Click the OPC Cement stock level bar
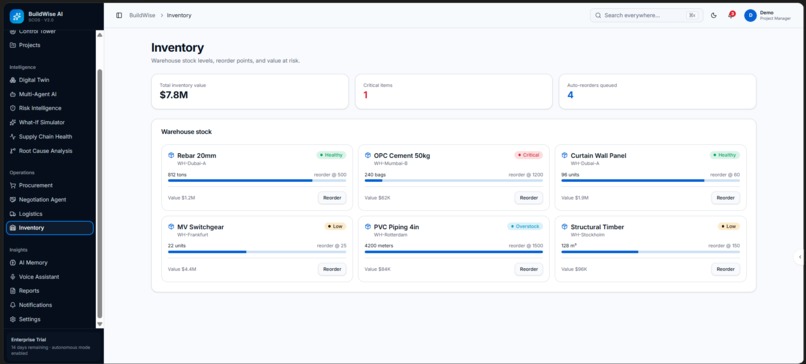Image resolution: width=806 pixels, height=364 pixels. (x=454, y=180)
